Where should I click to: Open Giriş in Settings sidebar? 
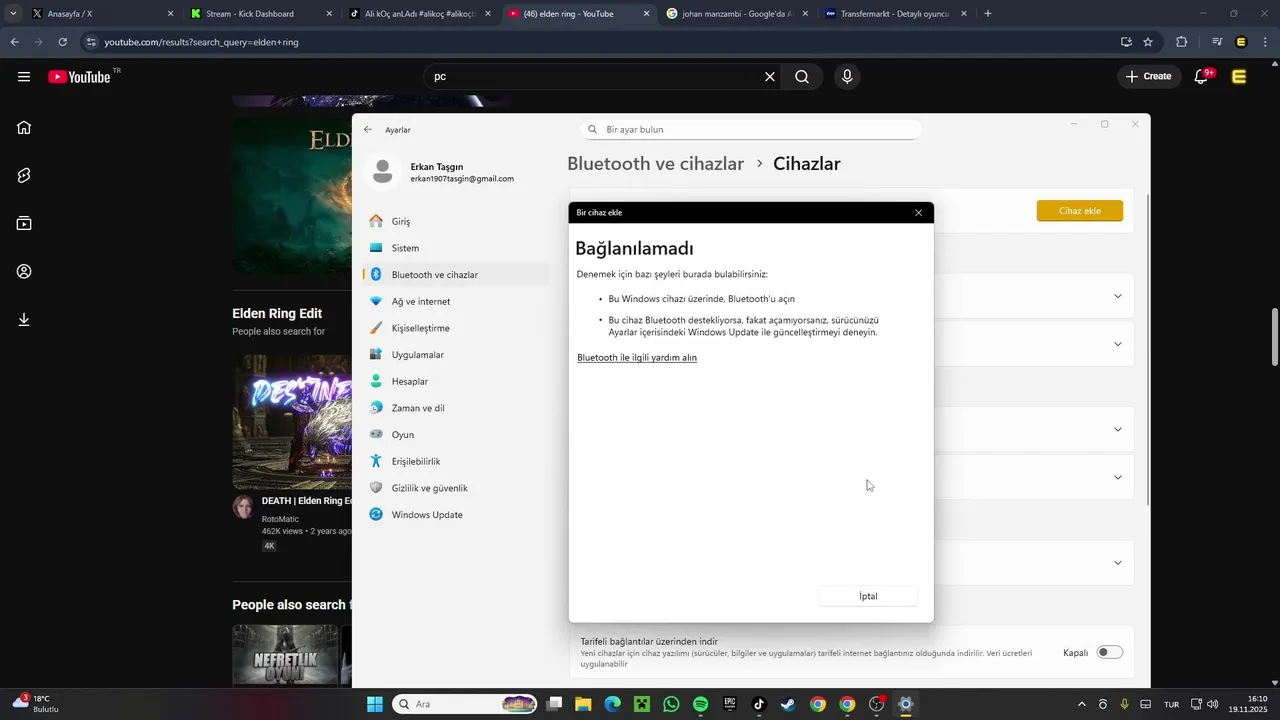coord(456,221)
